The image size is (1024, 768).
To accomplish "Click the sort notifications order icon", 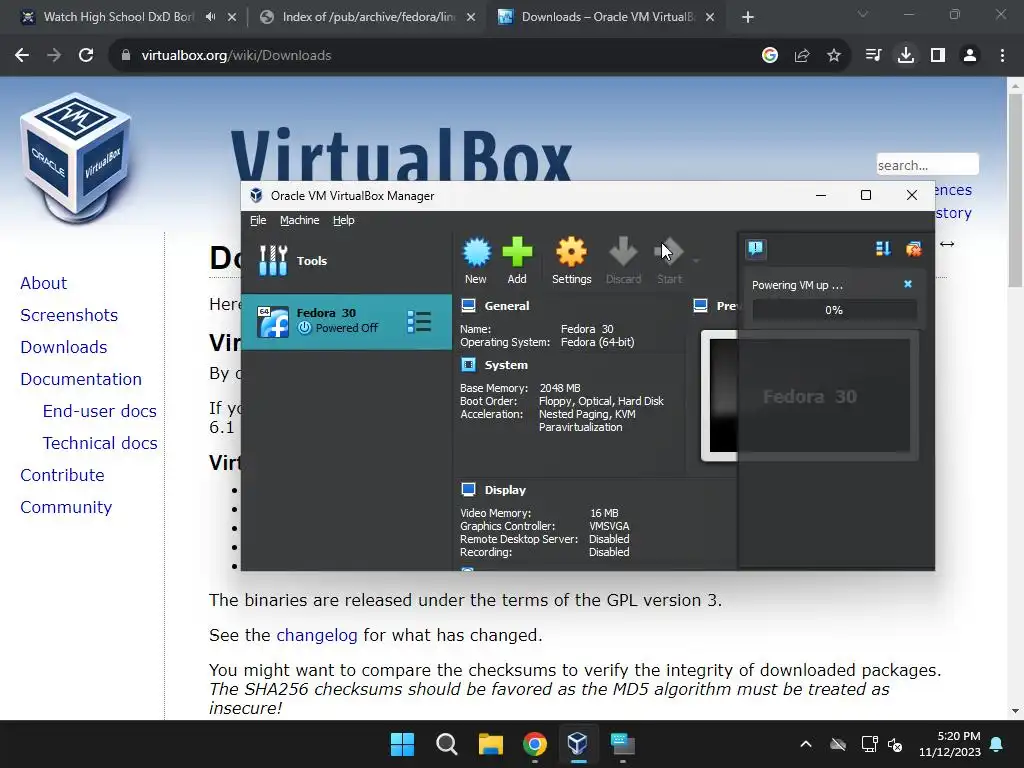I will (883, 248).
